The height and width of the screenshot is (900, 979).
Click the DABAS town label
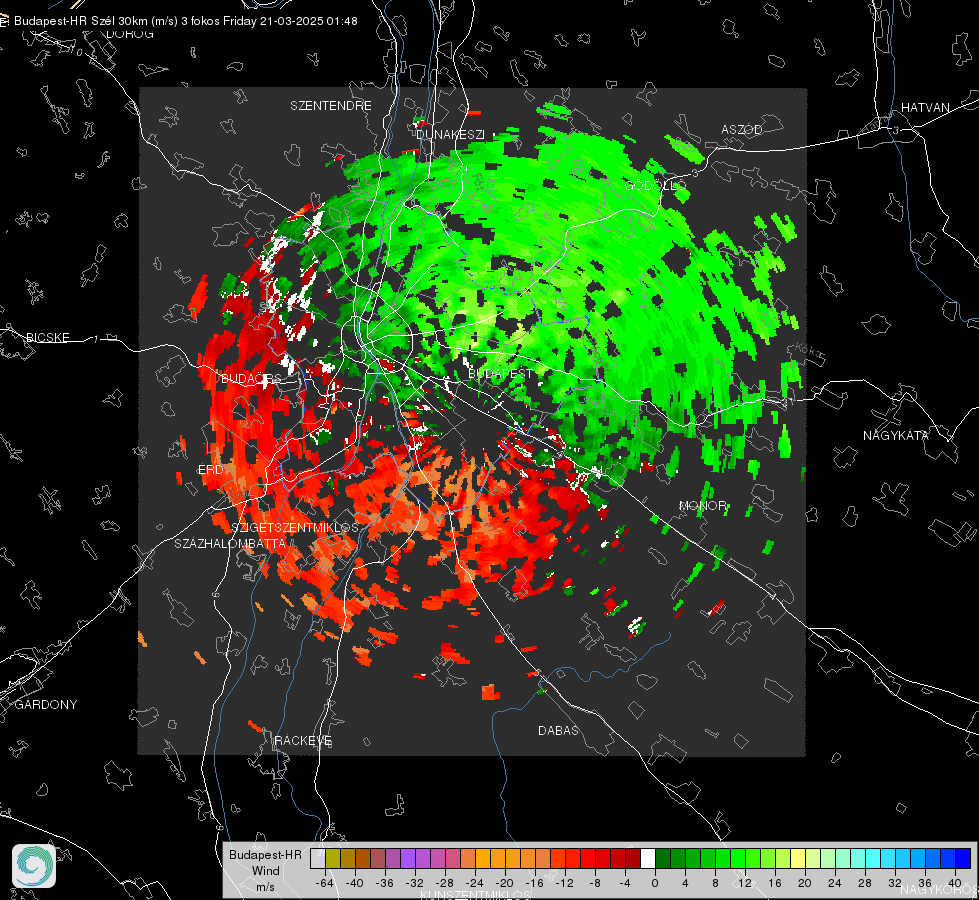coord(558,730)
